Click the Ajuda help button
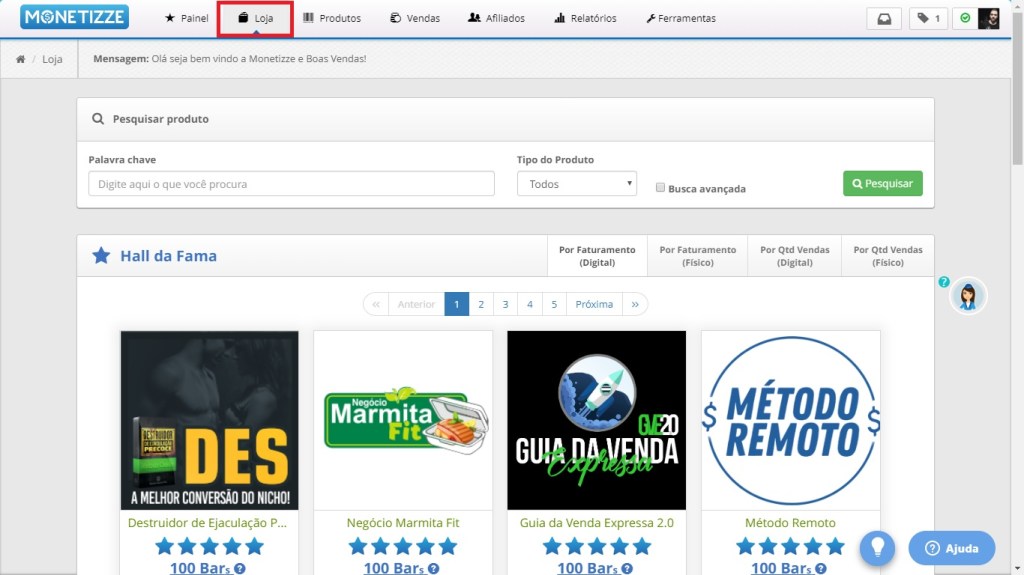 [x=951, y=548]
